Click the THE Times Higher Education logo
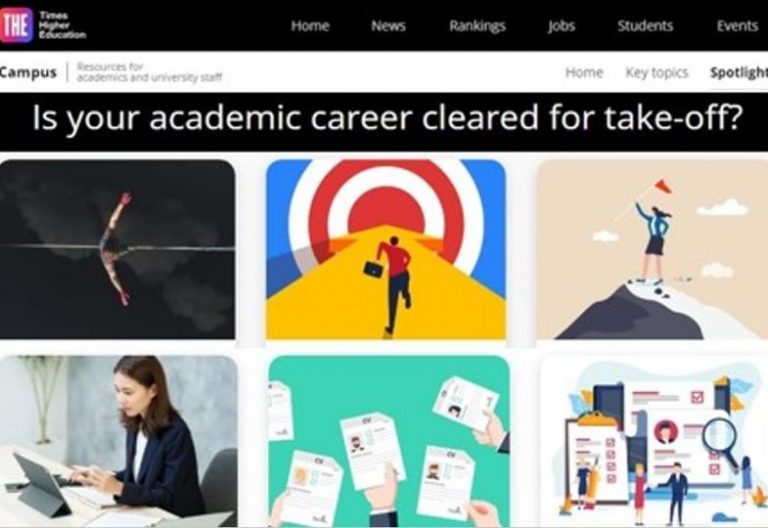 point(43,25)
